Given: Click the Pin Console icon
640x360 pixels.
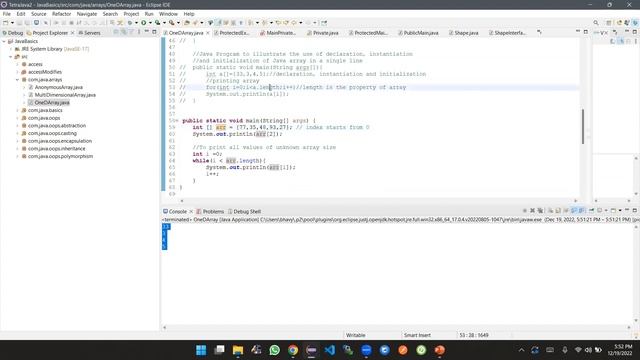Looking at the screenshot, I should click(x=591, y=211).
